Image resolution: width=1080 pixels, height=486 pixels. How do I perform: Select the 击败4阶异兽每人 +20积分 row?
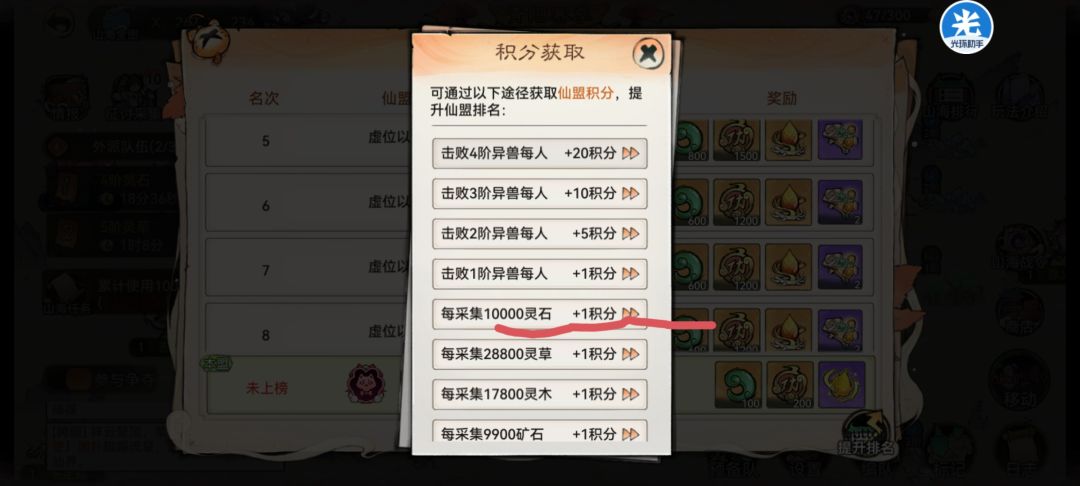(540, 154)
